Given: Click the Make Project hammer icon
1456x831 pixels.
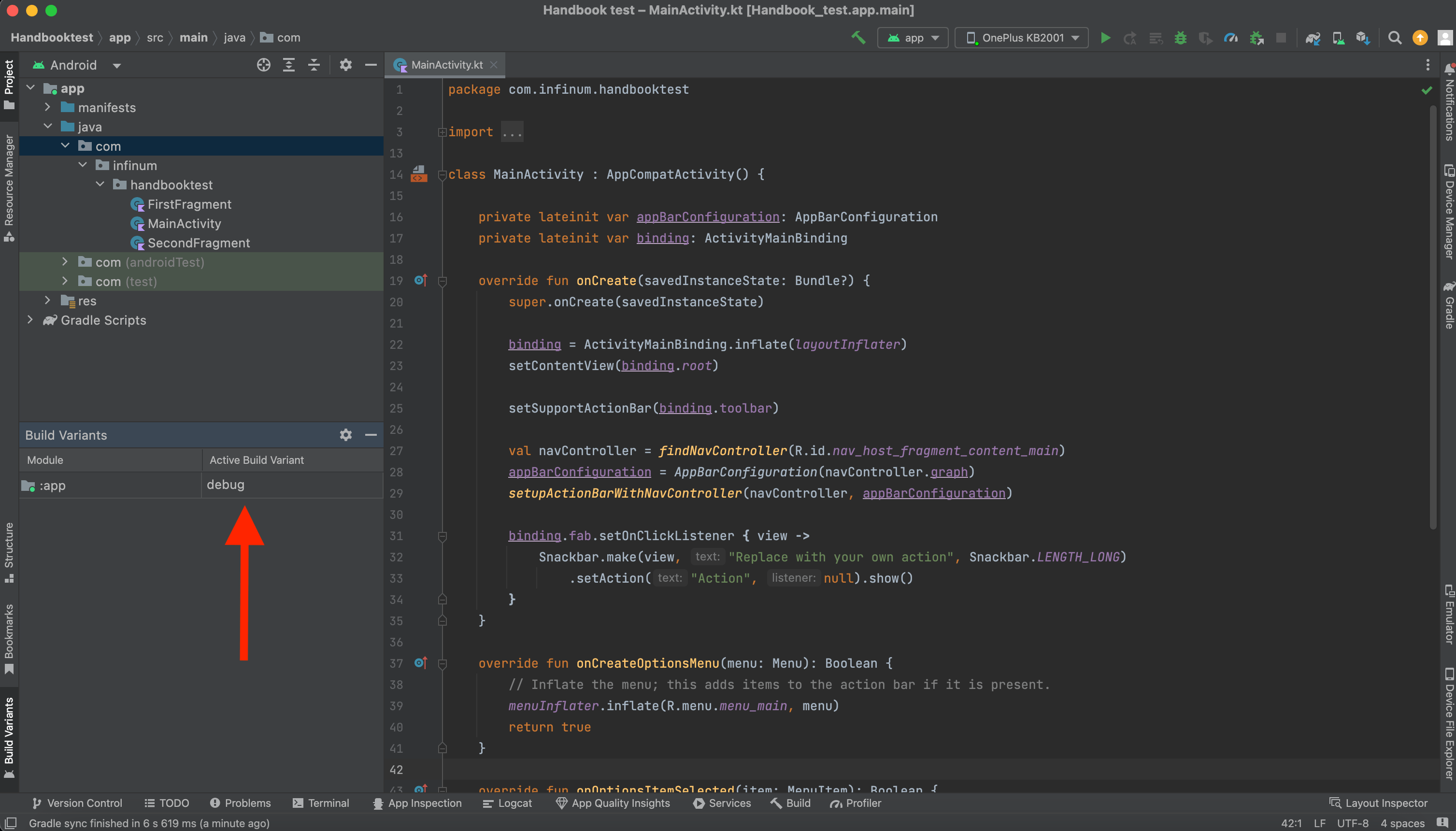Looking at the screenshot, I should [858, 38].
